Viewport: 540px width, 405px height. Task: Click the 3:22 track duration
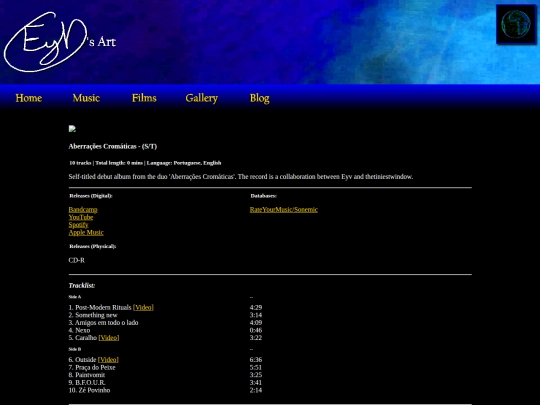tap(256, 338)
